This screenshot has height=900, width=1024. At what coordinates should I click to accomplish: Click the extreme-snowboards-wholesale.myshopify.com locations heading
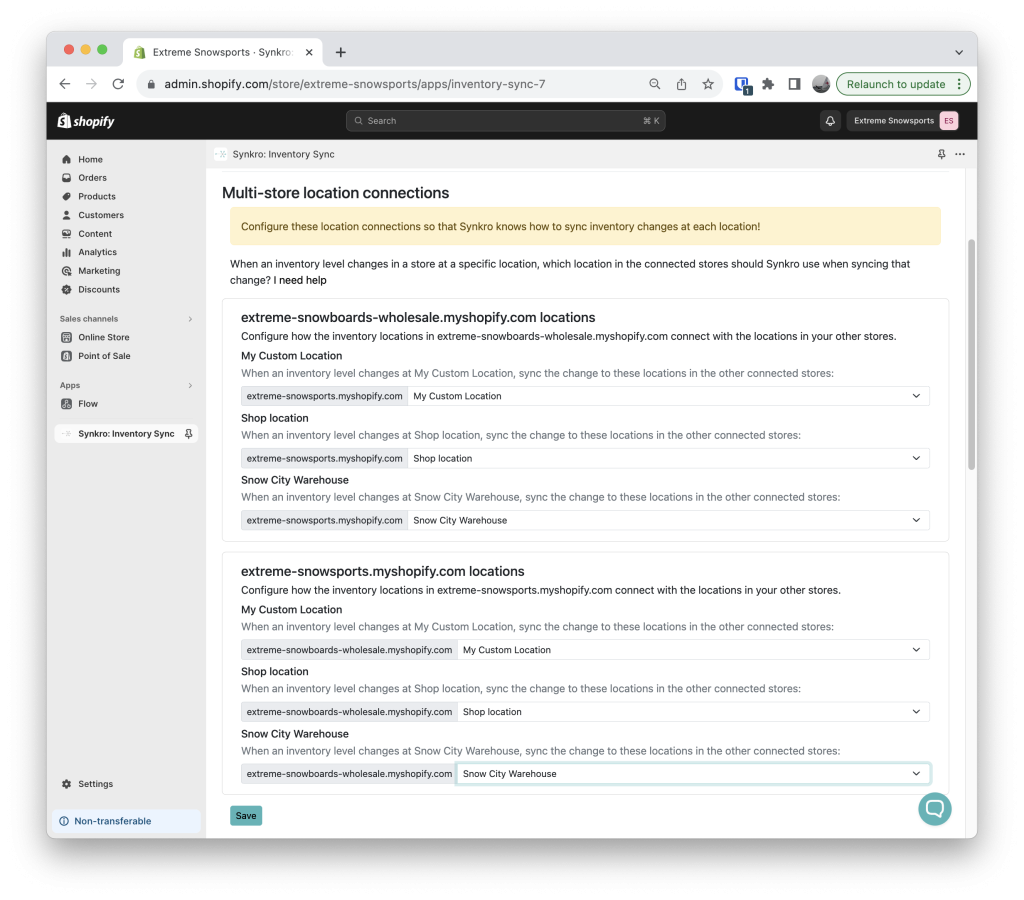418,317
